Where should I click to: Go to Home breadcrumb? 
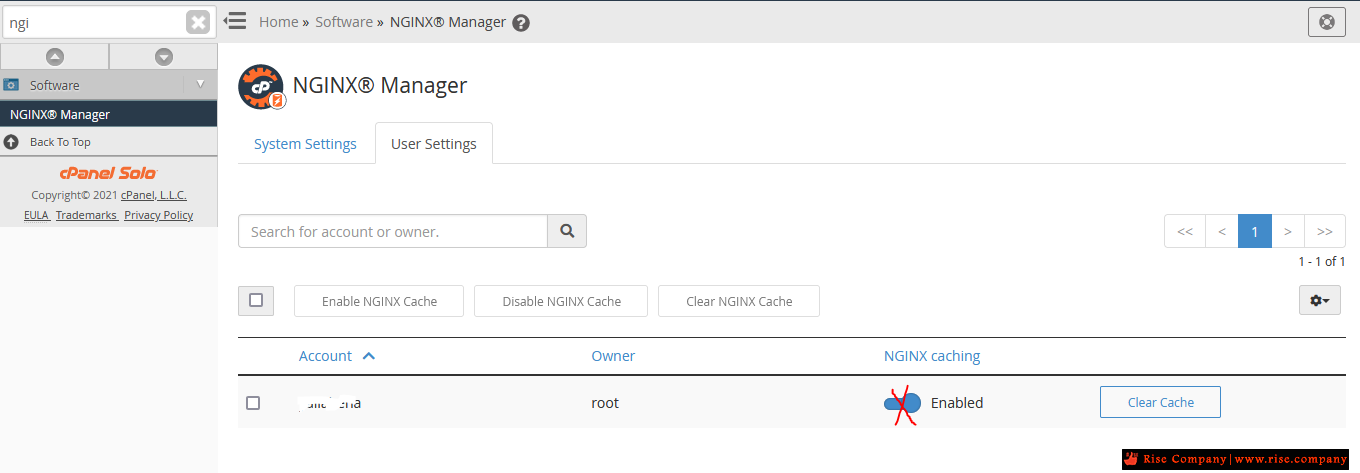click(x=279, y=22)
